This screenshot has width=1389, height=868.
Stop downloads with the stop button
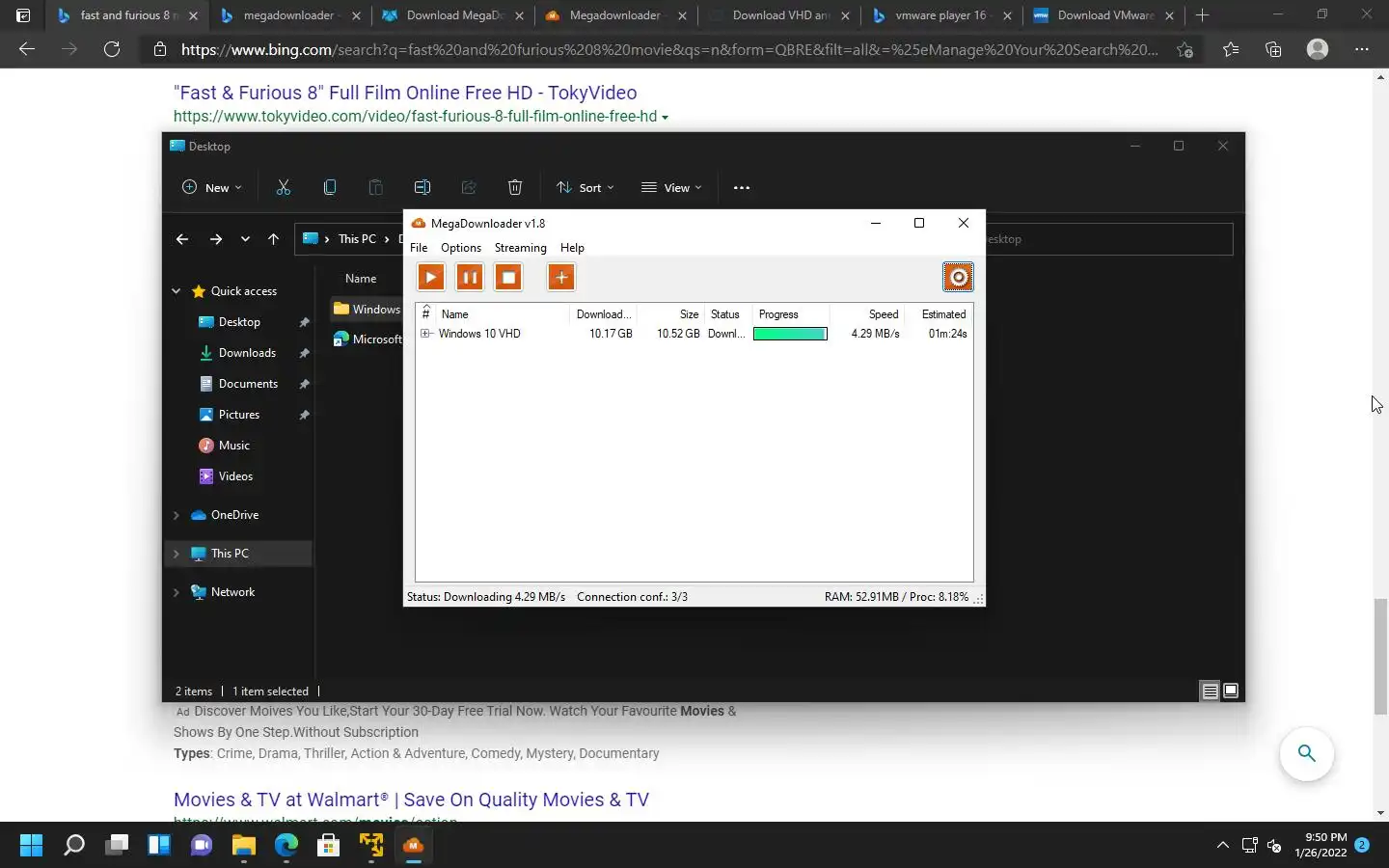click(508, 278)
